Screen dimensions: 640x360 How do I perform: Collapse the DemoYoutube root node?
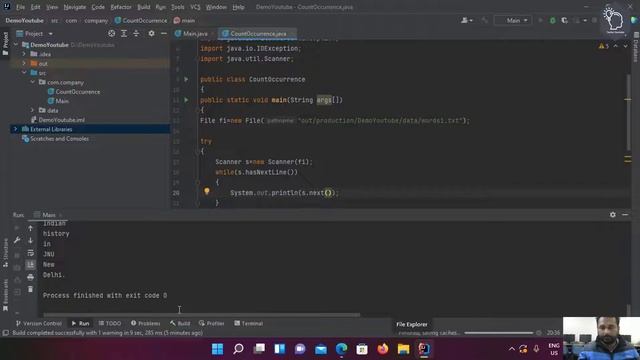(x=16, y=44)
